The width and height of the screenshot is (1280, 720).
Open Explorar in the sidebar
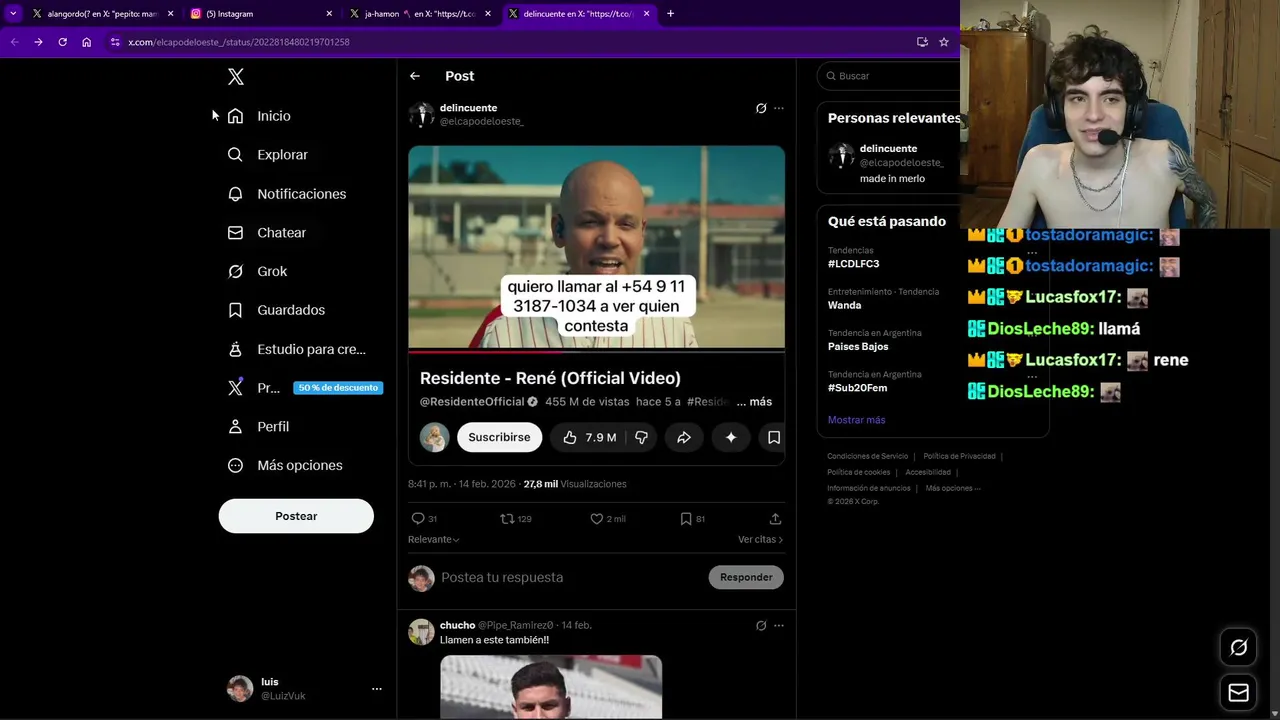267,155
